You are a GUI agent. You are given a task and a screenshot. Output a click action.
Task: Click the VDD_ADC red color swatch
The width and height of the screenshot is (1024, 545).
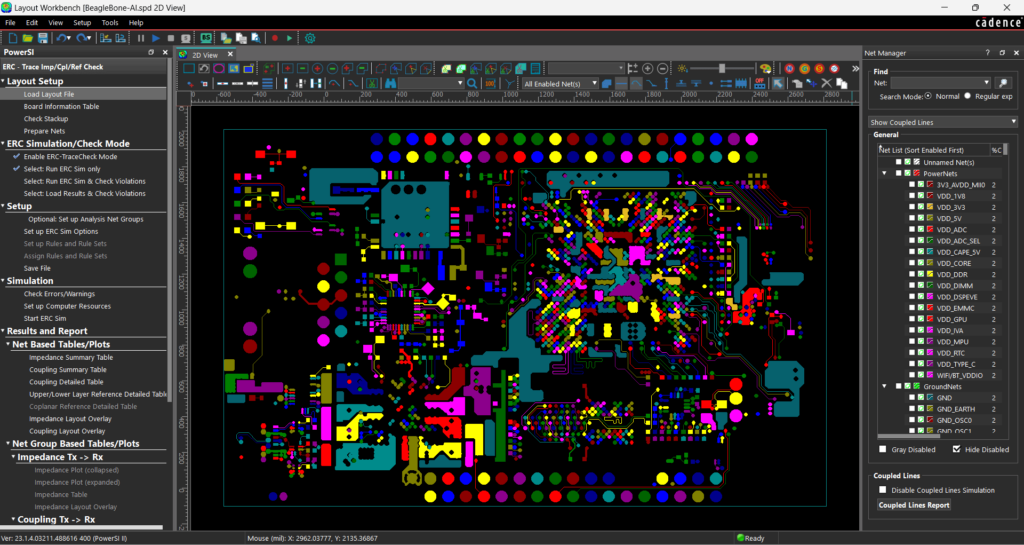pyautogui.click(x=930, y=230)
